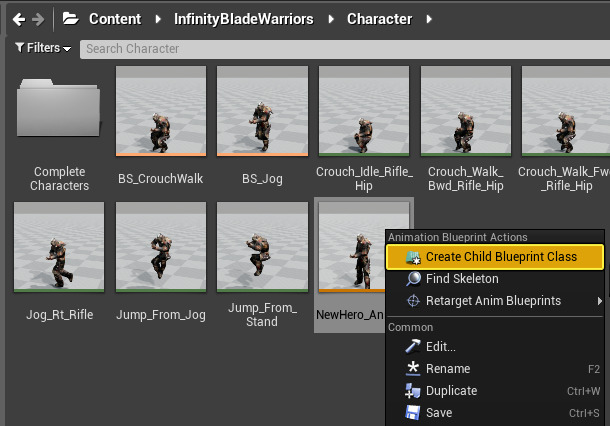Click the Jog_Rt_Rifle name label
The width and height of the screenshot is (610, 426).
60,314
